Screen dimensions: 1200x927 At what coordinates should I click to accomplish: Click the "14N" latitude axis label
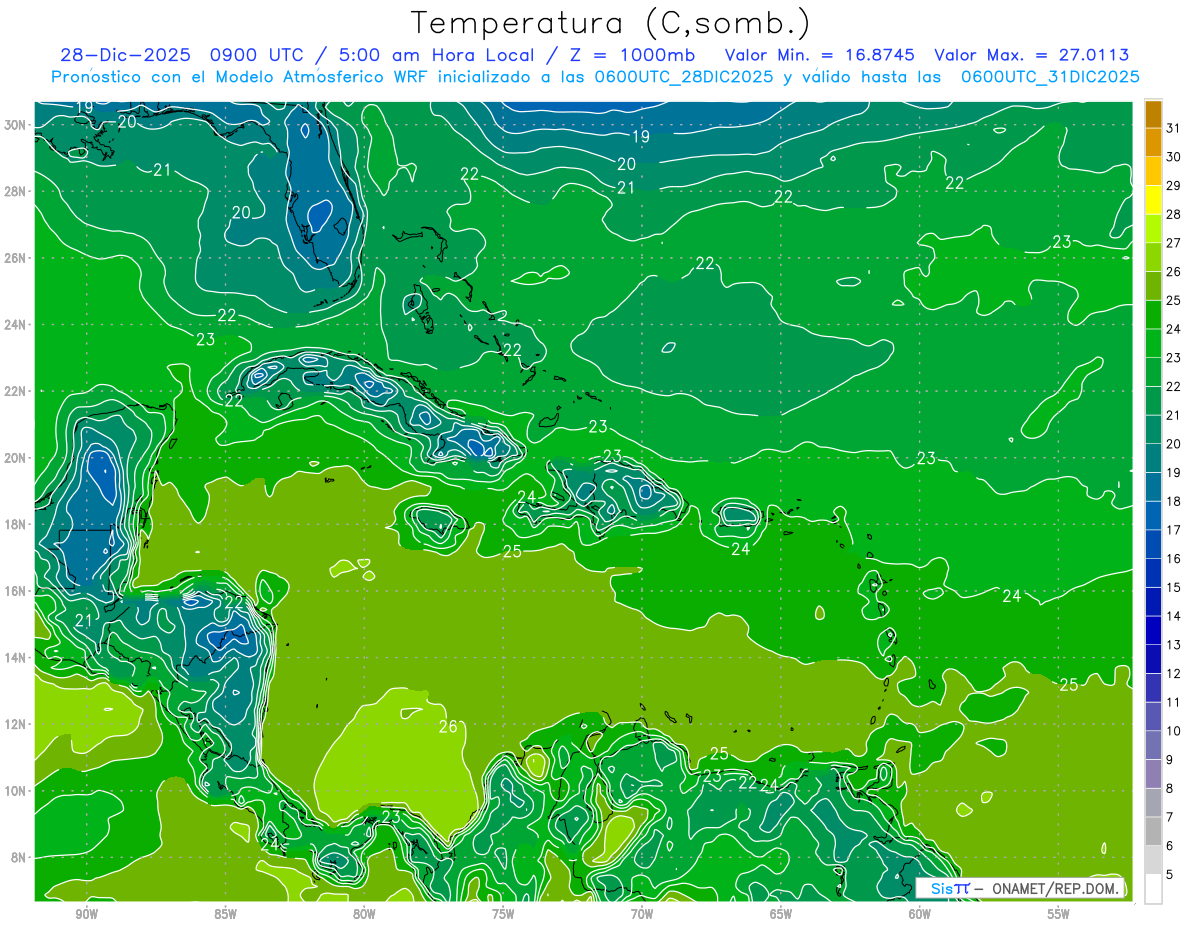[x=16, y=657]
